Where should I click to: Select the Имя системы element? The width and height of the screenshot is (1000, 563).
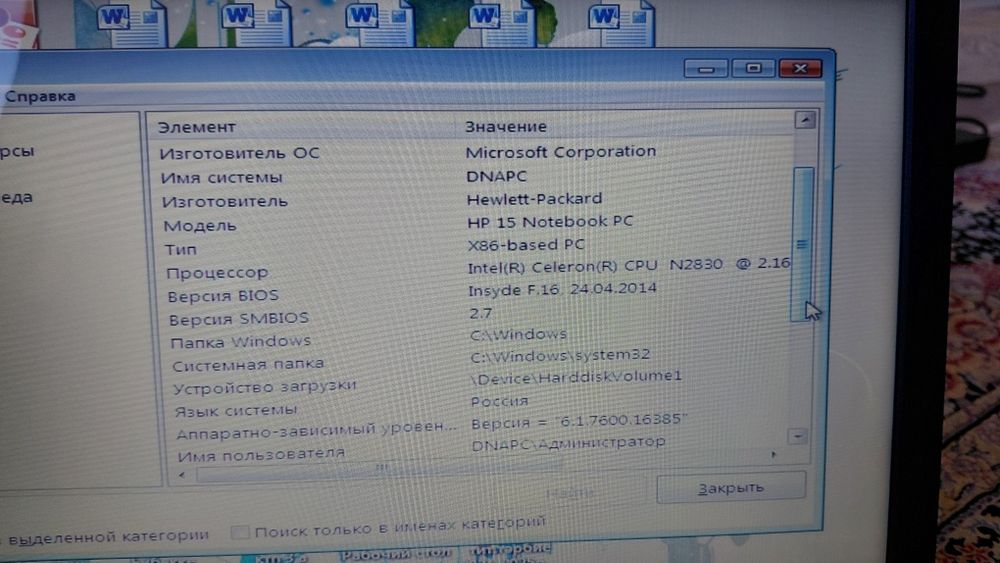[x=221, y=178]
